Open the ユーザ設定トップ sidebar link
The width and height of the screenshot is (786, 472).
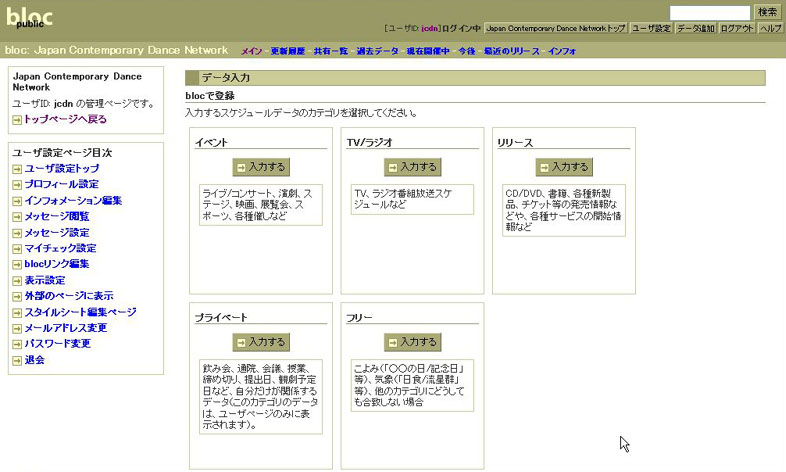tap(62, 168)
